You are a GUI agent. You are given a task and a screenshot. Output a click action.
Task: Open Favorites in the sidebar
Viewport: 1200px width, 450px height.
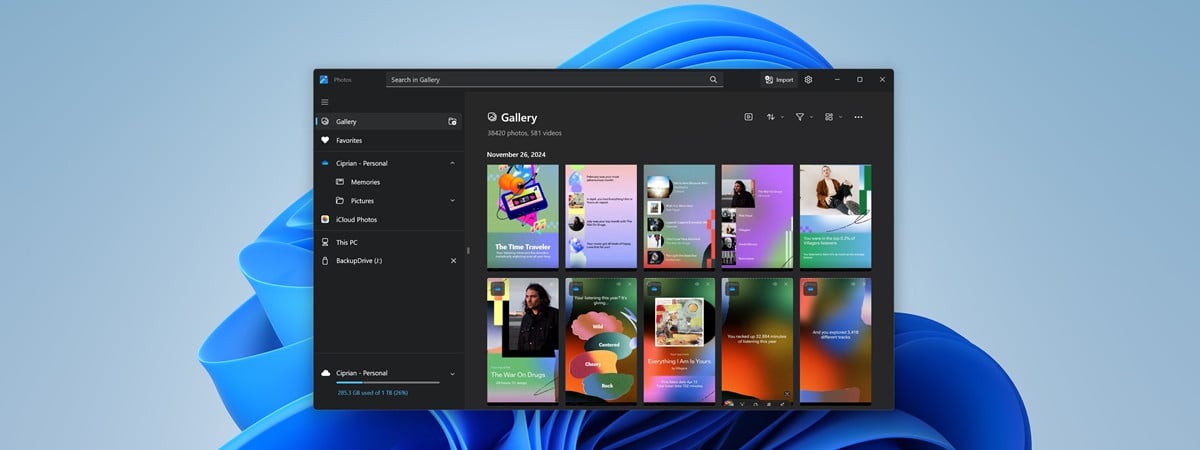click(x=389, y=140)
